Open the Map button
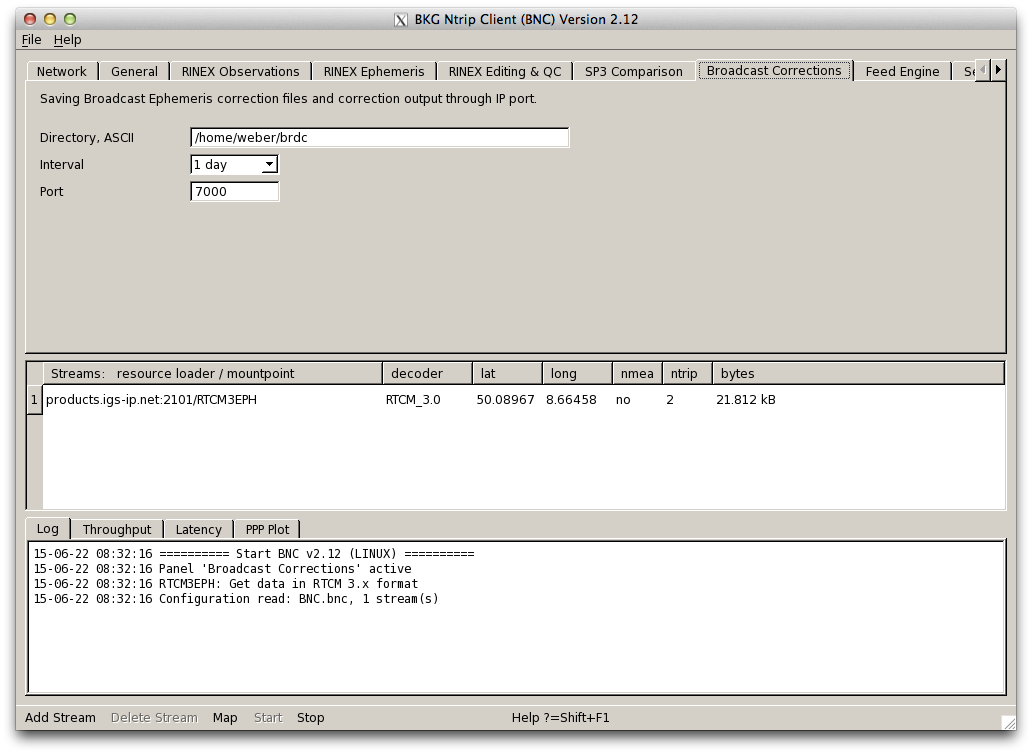 (225, 718)
